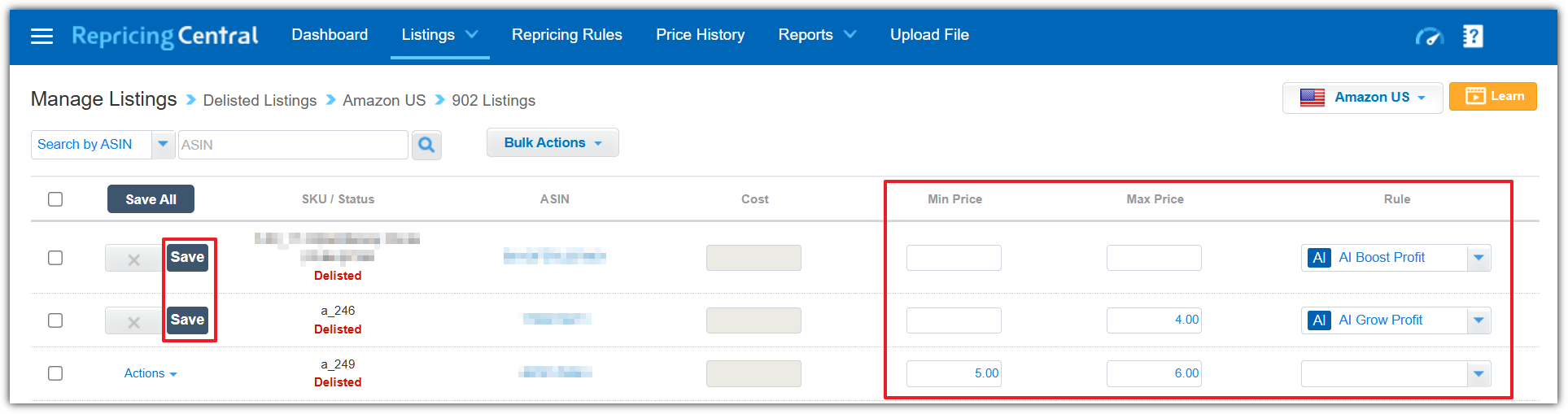Toggle the select-all checkbox in header

[x=55, y=199]
